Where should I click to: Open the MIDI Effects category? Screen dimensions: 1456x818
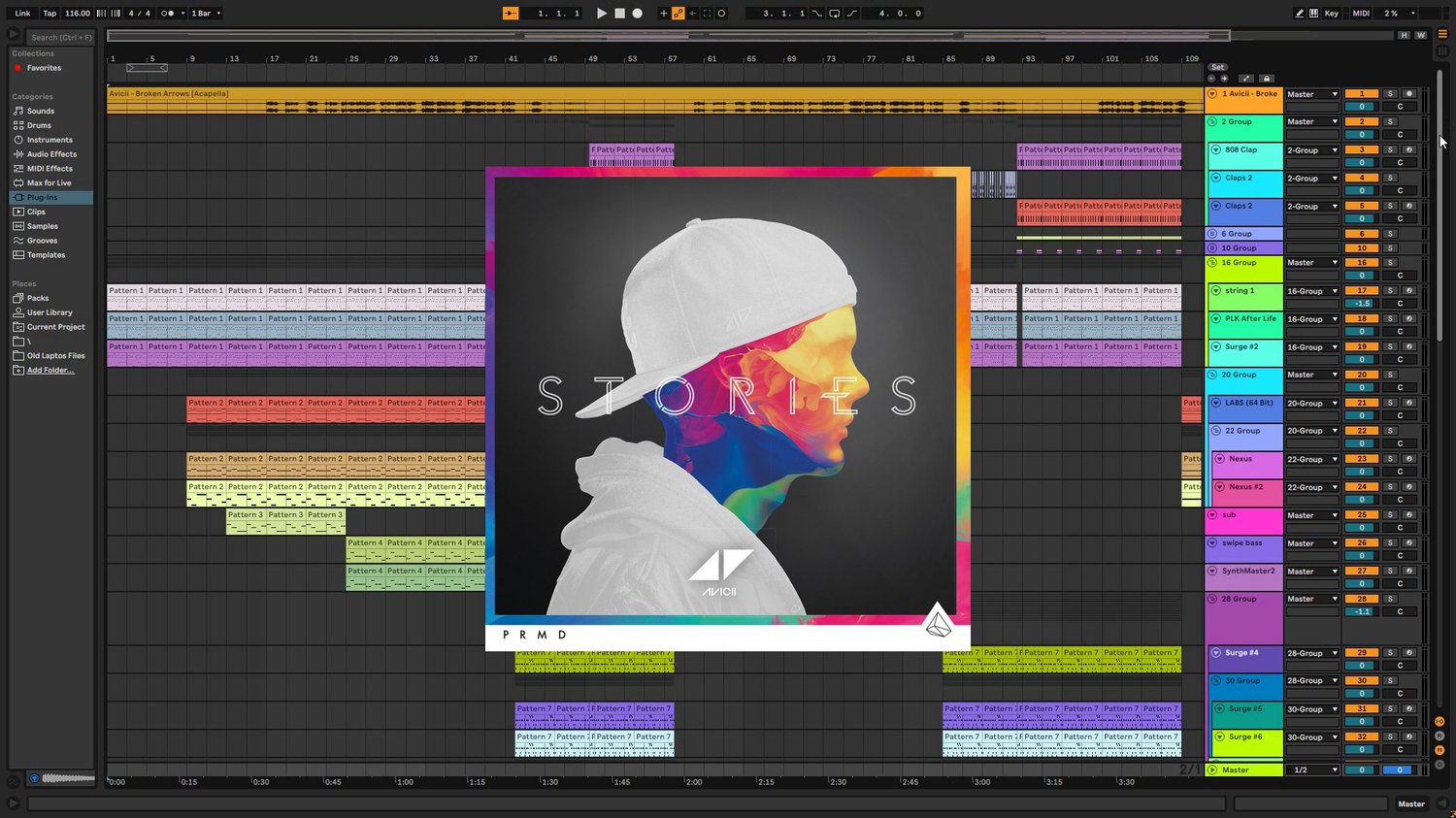pos(51,169)
